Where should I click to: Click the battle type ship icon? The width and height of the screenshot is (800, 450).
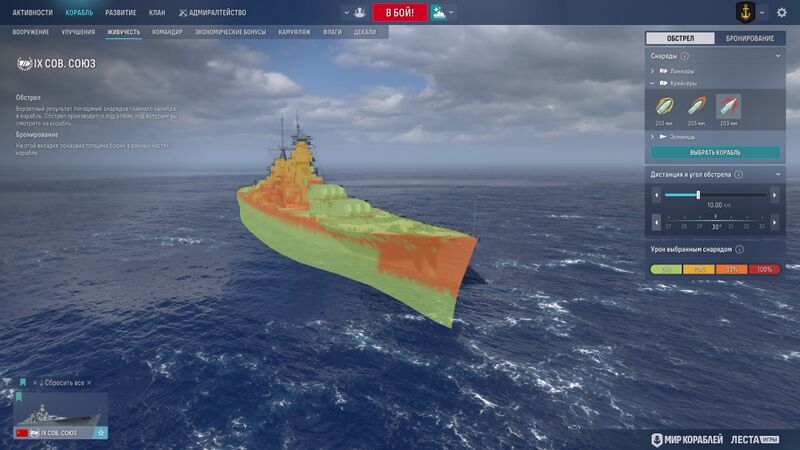(x=360, y=12)
